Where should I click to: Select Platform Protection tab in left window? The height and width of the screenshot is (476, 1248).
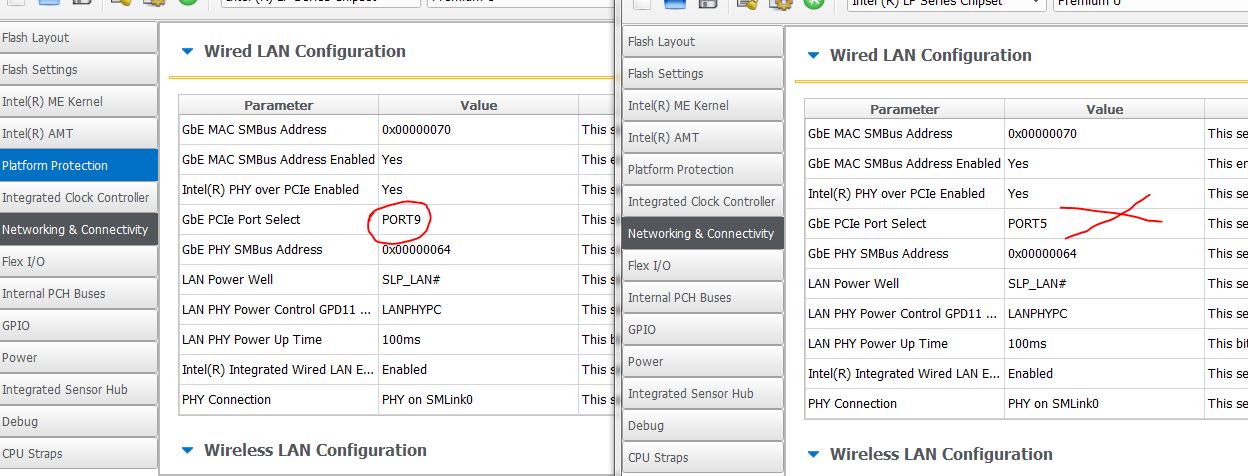coord(78,165)
